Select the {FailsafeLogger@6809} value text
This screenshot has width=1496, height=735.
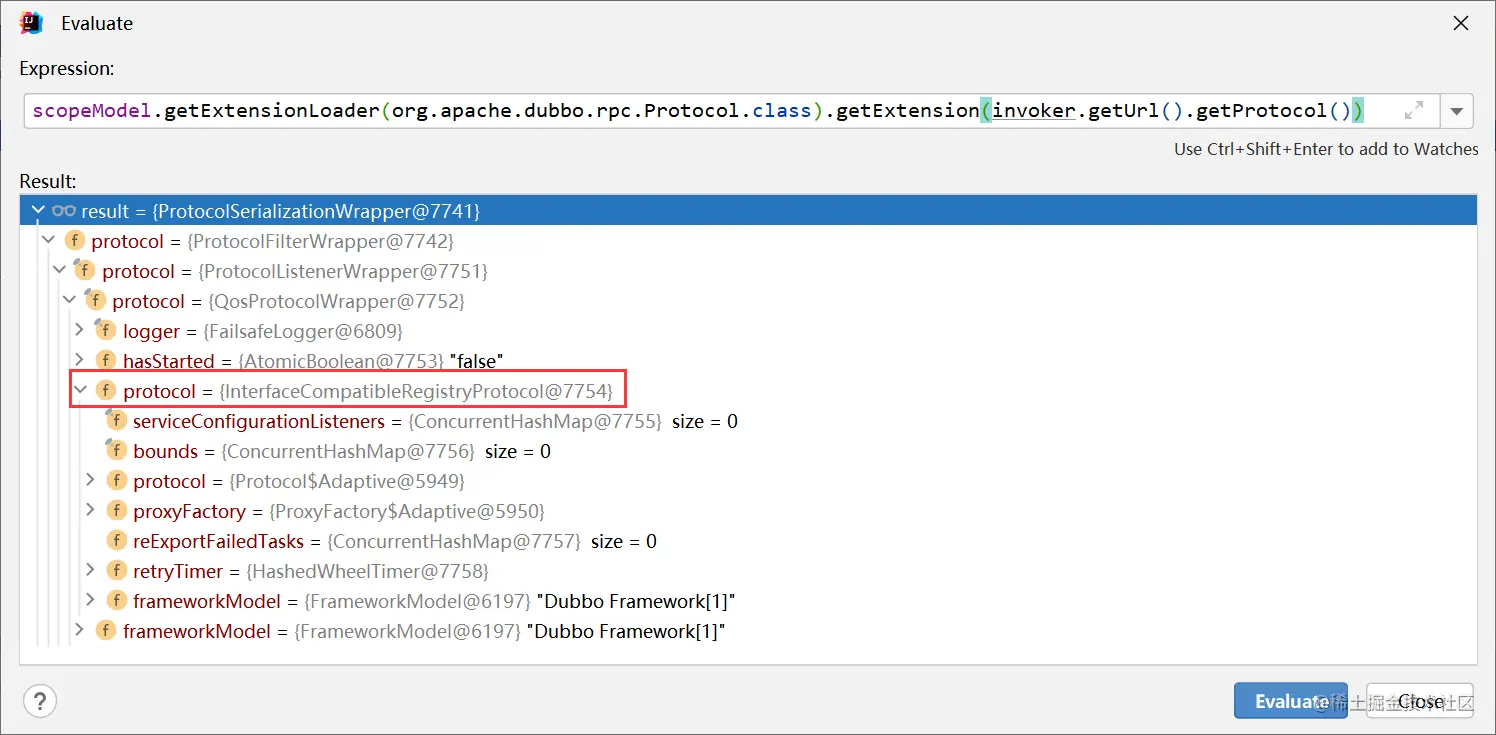303,331
